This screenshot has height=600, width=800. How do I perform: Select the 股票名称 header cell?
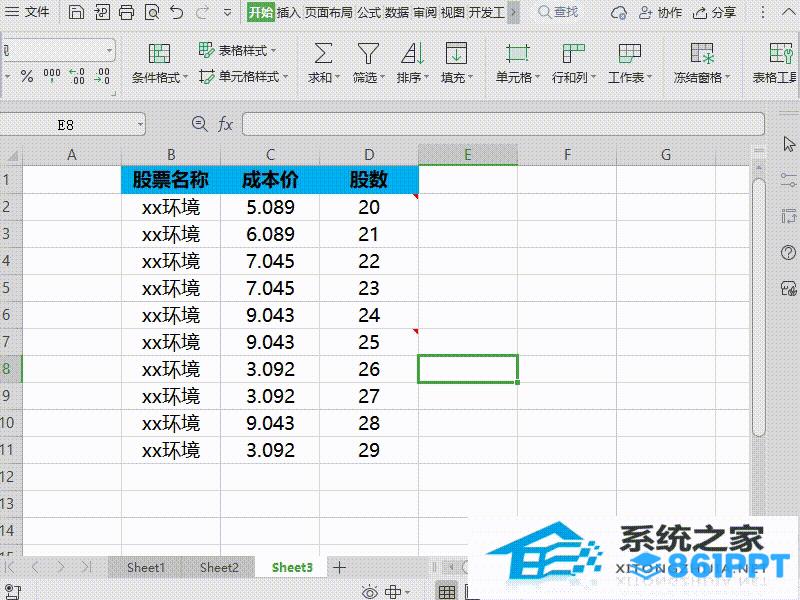171,180
